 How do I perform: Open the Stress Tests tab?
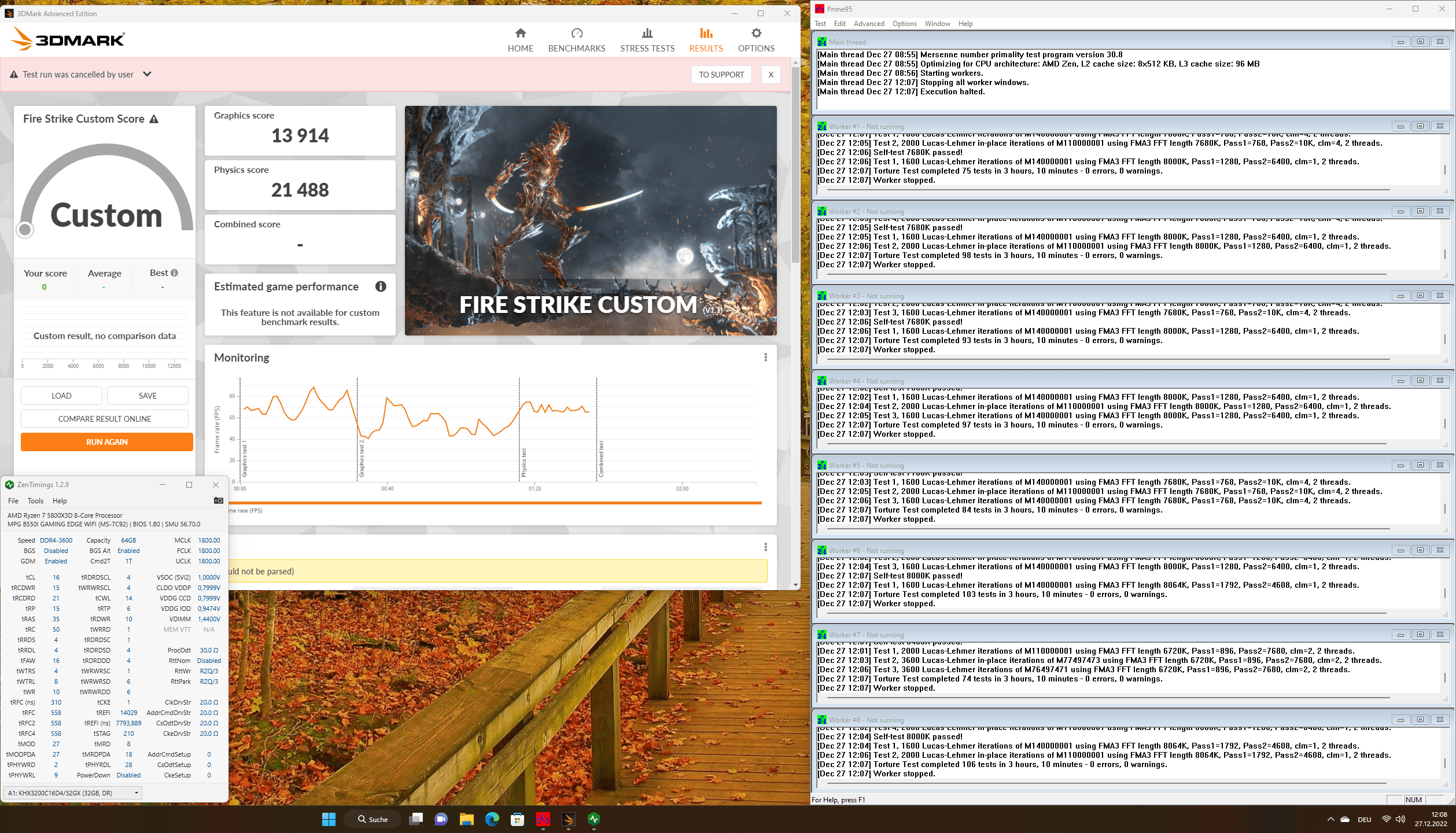[647, 40]
